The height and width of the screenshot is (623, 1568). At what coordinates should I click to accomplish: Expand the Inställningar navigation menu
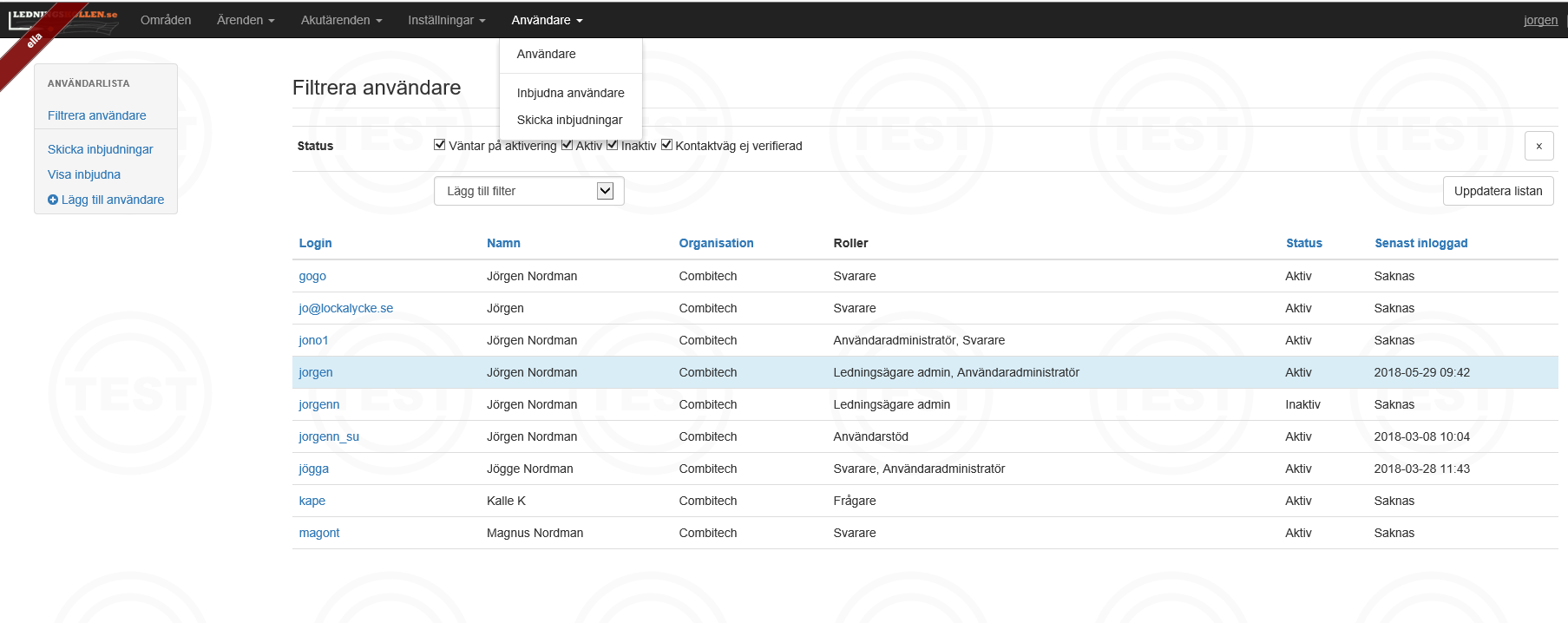coord(446,20)
